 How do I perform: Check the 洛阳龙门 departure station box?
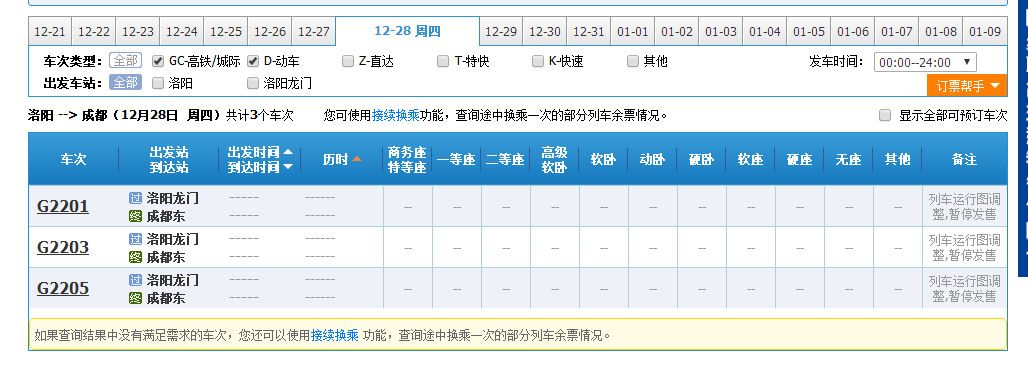click(252, 83)
